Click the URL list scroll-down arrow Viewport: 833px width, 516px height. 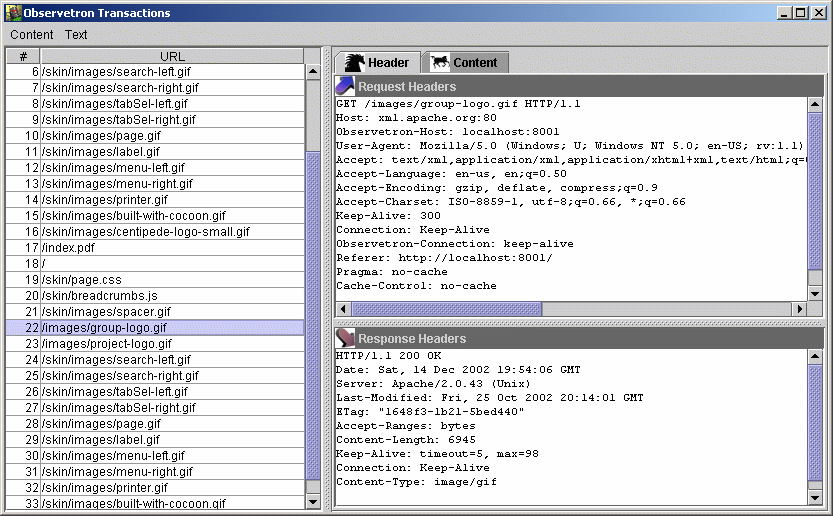[x=313, y=502]
